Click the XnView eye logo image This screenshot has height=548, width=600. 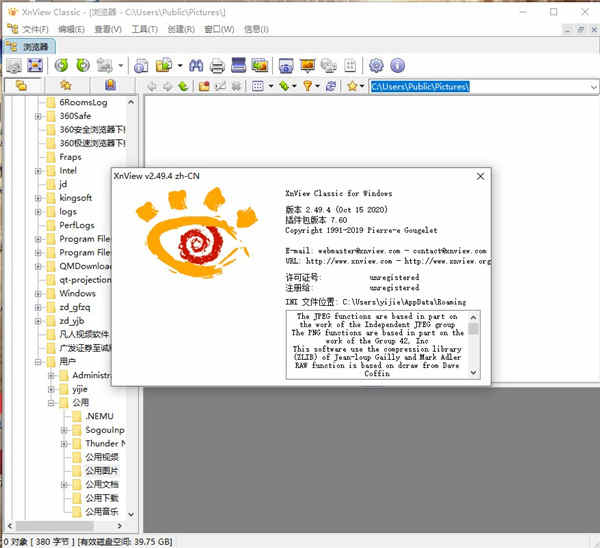[x=197, y=232]
